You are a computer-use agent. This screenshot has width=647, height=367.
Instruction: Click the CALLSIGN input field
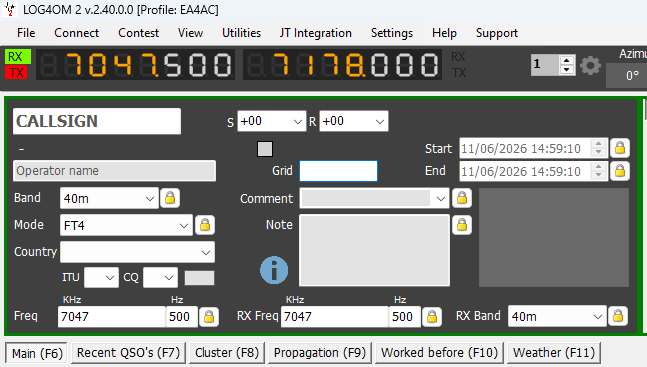pos(97,121)
